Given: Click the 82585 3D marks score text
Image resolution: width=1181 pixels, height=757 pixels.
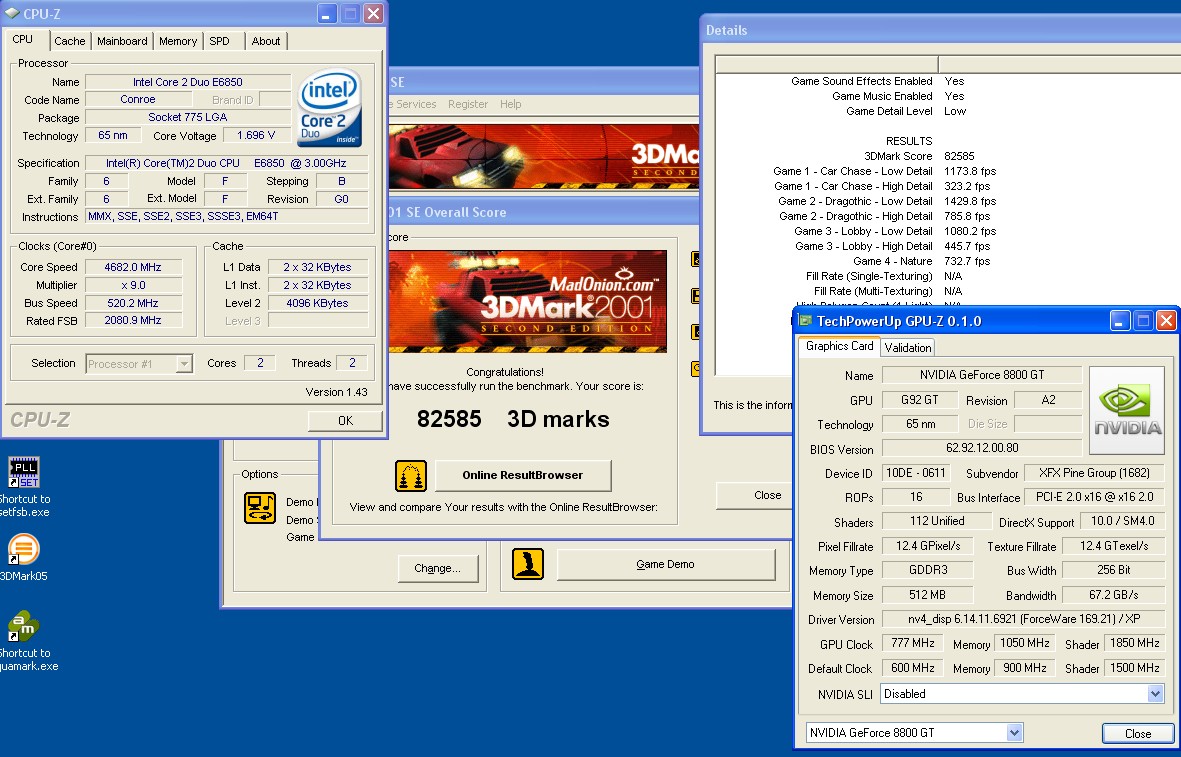Looking at the screenshot, I should coord(513,419).
